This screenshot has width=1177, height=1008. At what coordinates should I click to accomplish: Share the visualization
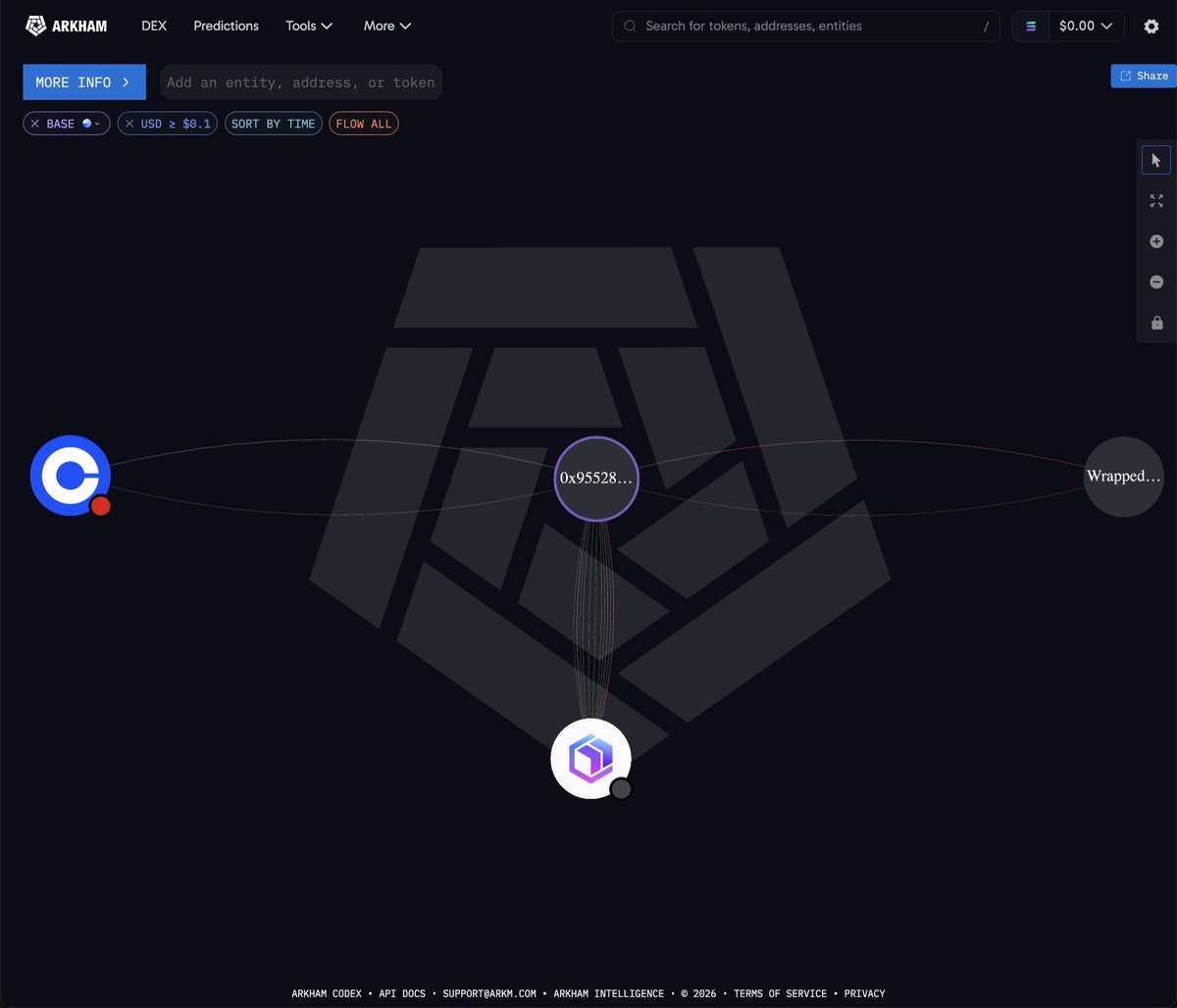click(1144, 76)
